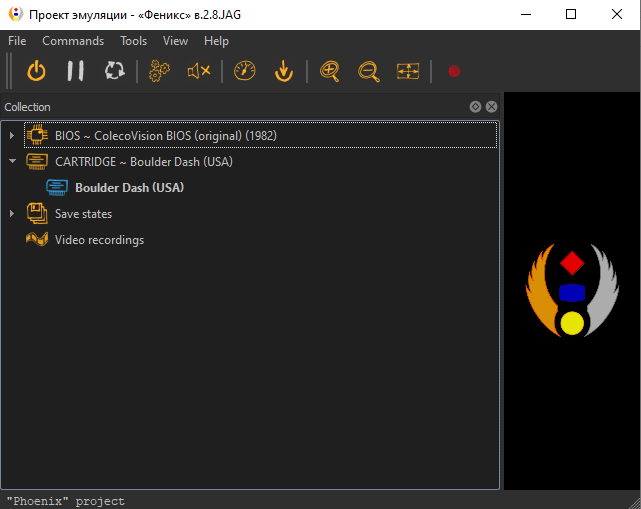Click the orange cartridge icon
The image size is (641, 509).
37,161
